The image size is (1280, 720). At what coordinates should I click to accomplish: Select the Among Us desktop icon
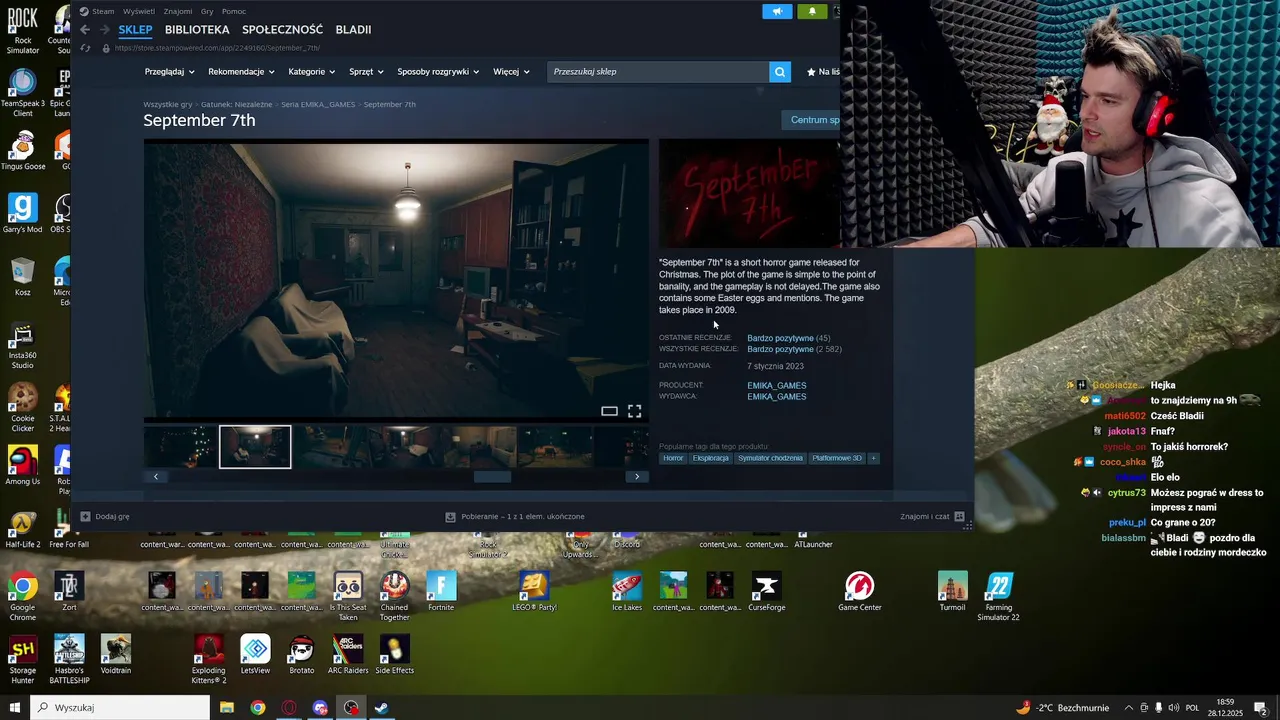pos(22,466)
